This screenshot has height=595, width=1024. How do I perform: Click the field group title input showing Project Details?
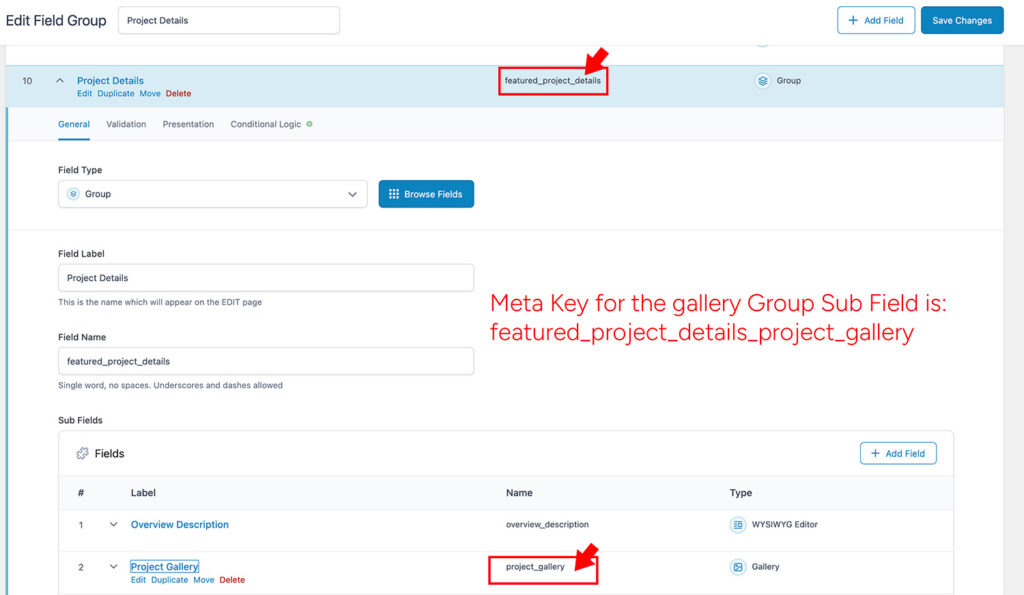[x=228, y=20]
